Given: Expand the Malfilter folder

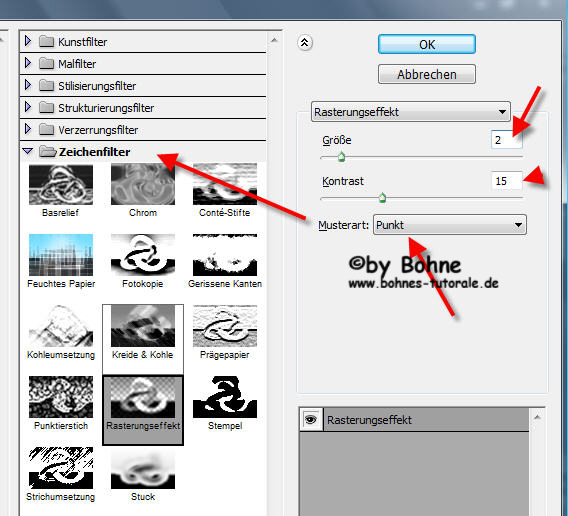Looking at the screenshot, I should [x=28, y=63].
